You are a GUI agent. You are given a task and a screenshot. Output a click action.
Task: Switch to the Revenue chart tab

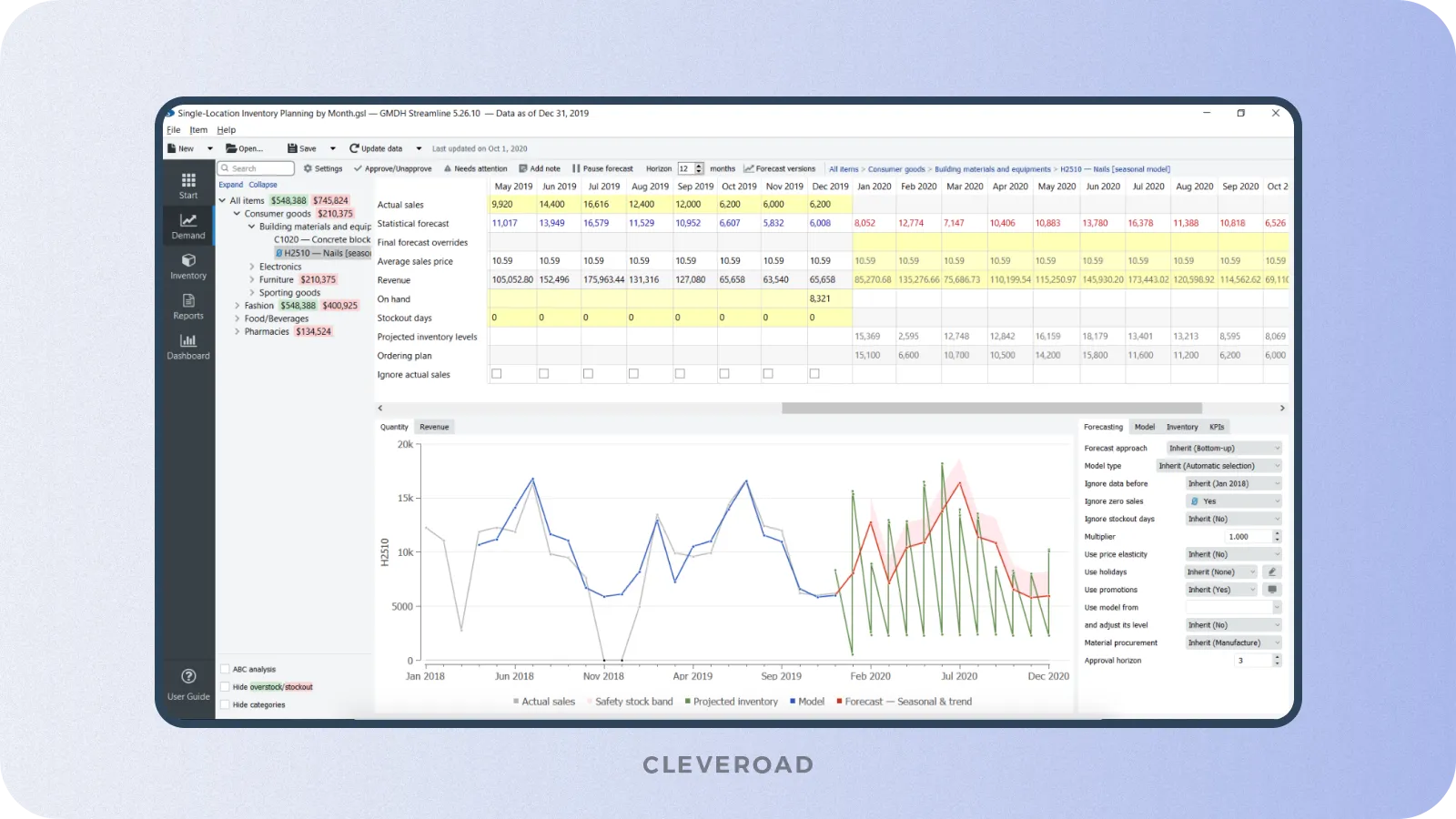tap(434, 426)
